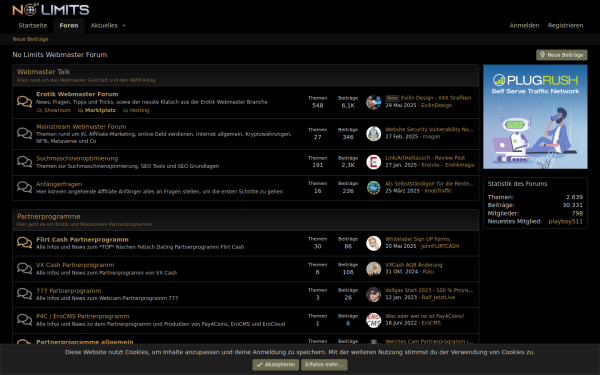Click Anmelden to log in

click(524, 26)
